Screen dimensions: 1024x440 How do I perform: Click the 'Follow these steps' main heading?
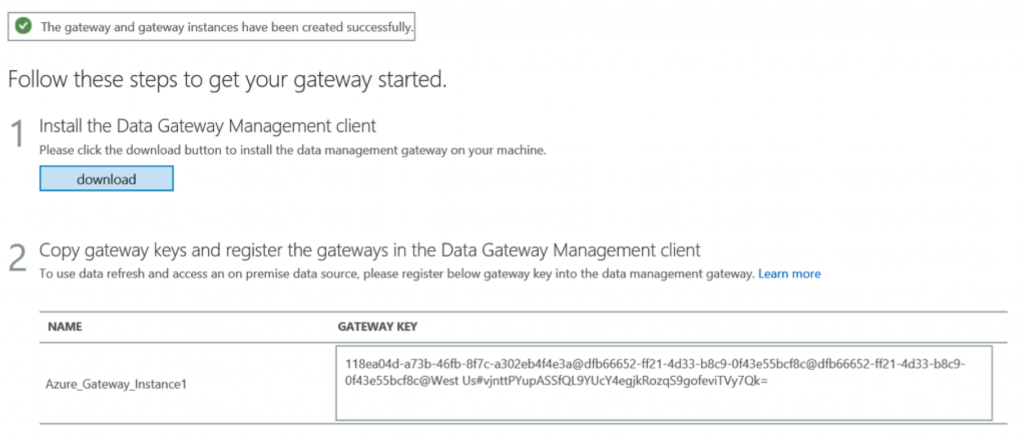[x=226, y=77]
